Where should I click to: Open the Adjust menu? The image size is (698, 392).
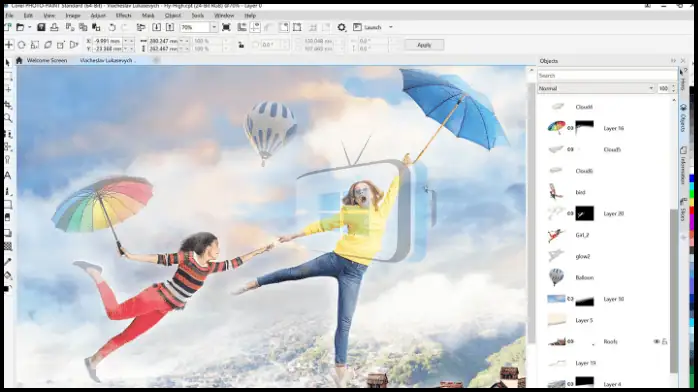[98, 16]
